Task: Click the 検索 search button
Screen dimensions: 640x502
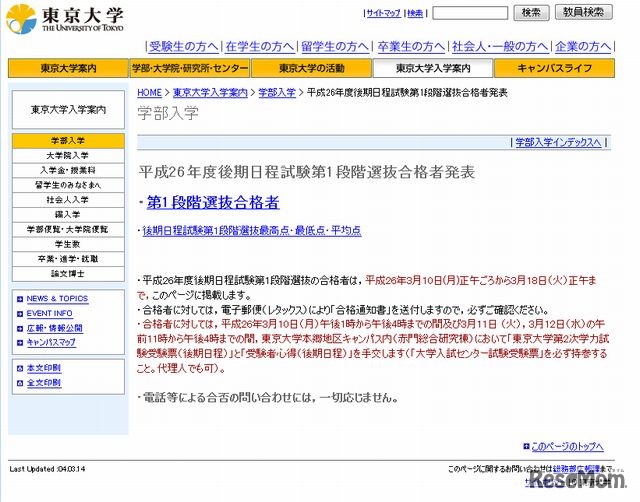Action: click(531, 13)
